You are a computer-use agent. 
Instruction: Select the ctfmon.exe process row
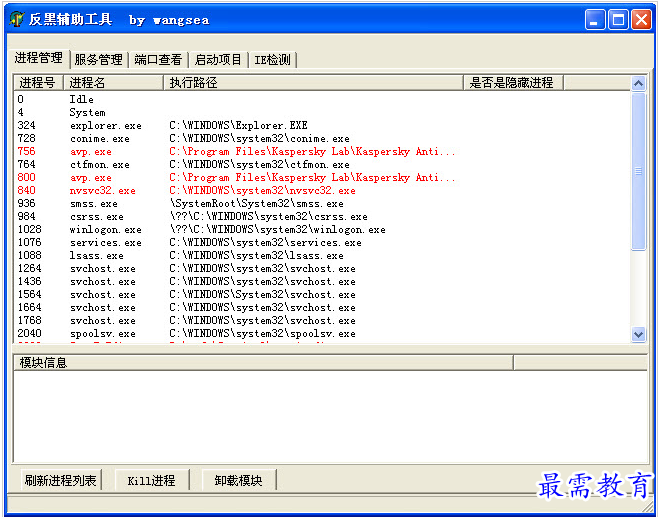point(322,165)
